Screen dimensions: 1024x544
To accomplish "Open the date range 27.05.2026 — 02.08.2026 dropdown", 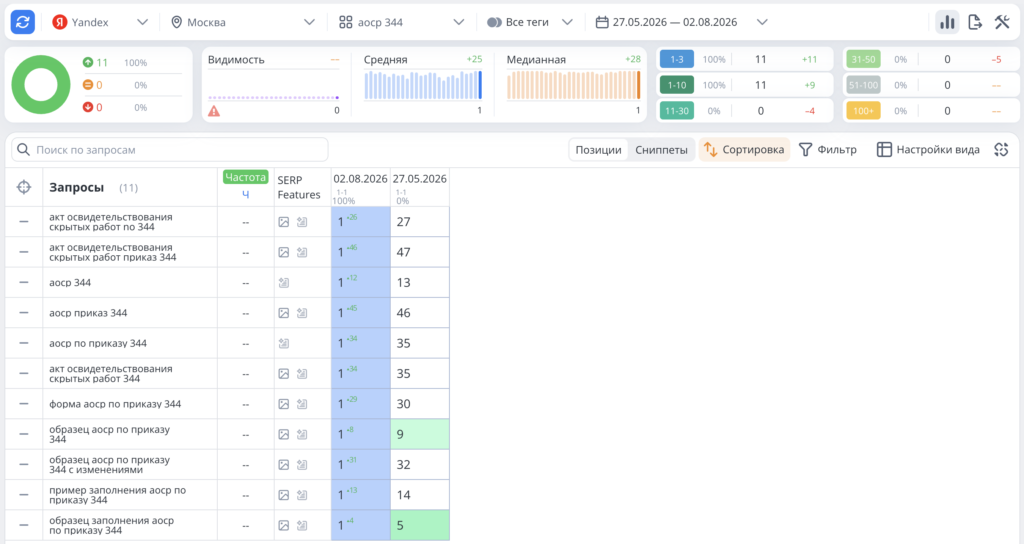I will pyautogui.click(x=681, y=22).
